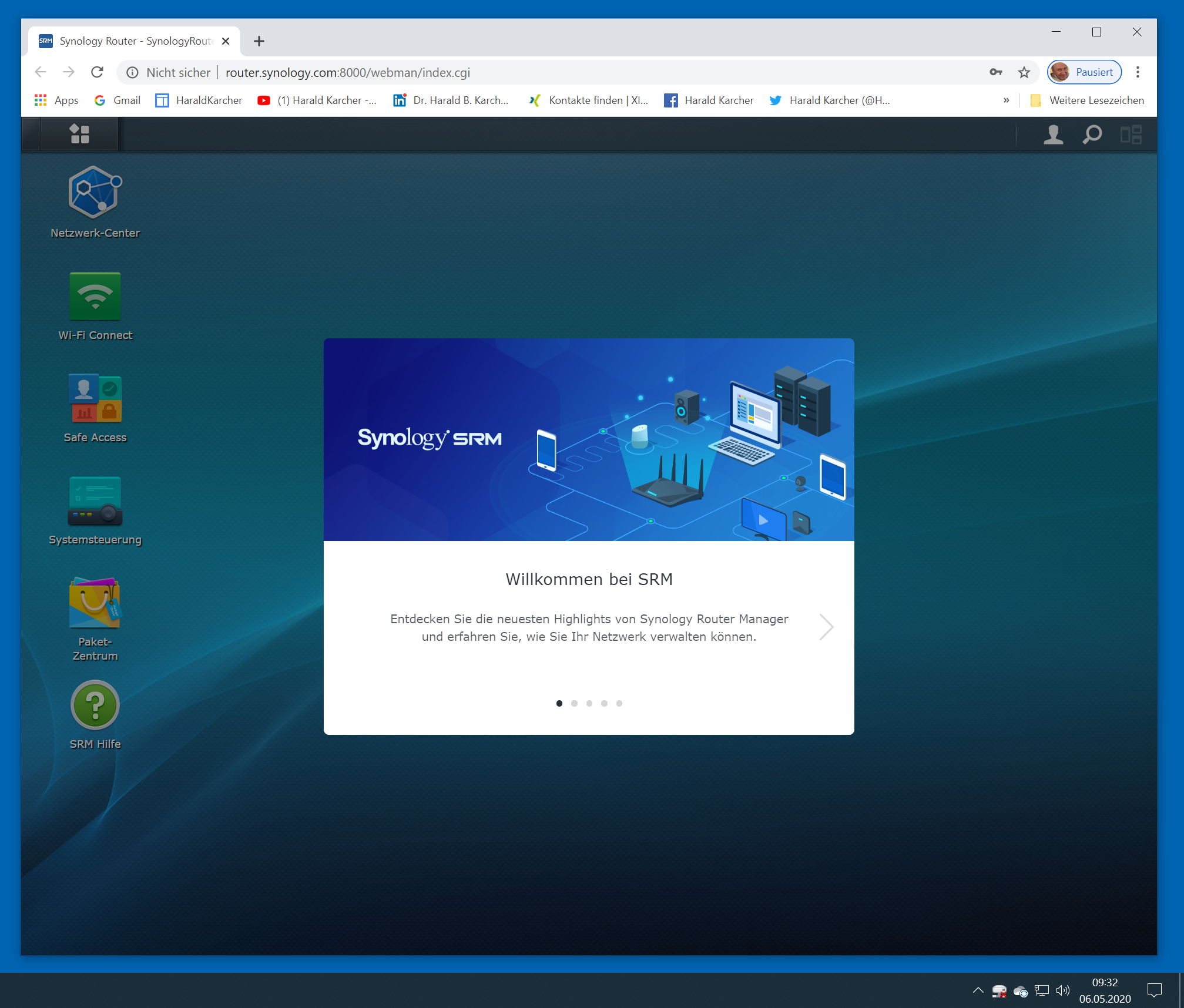The image size is (1184, 1008).
Task: Open the user account options icon
Action: click(x=1053, y=135)
